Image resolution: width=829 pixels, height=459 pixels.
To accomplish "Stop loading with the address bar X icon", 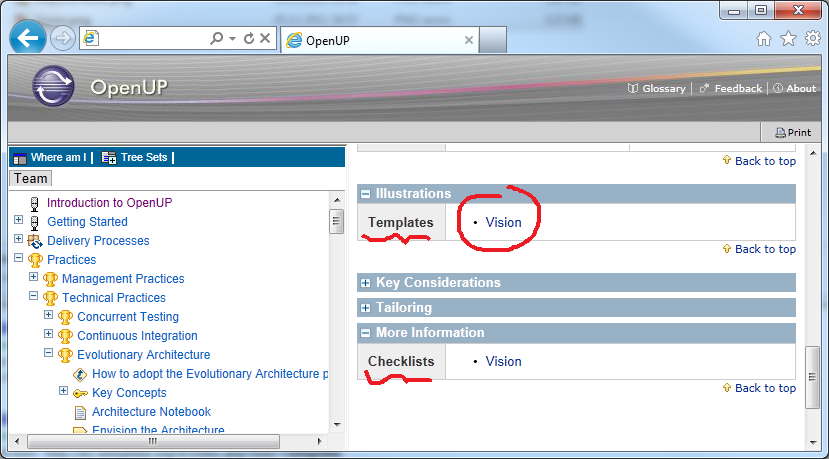I will [265, 38].
